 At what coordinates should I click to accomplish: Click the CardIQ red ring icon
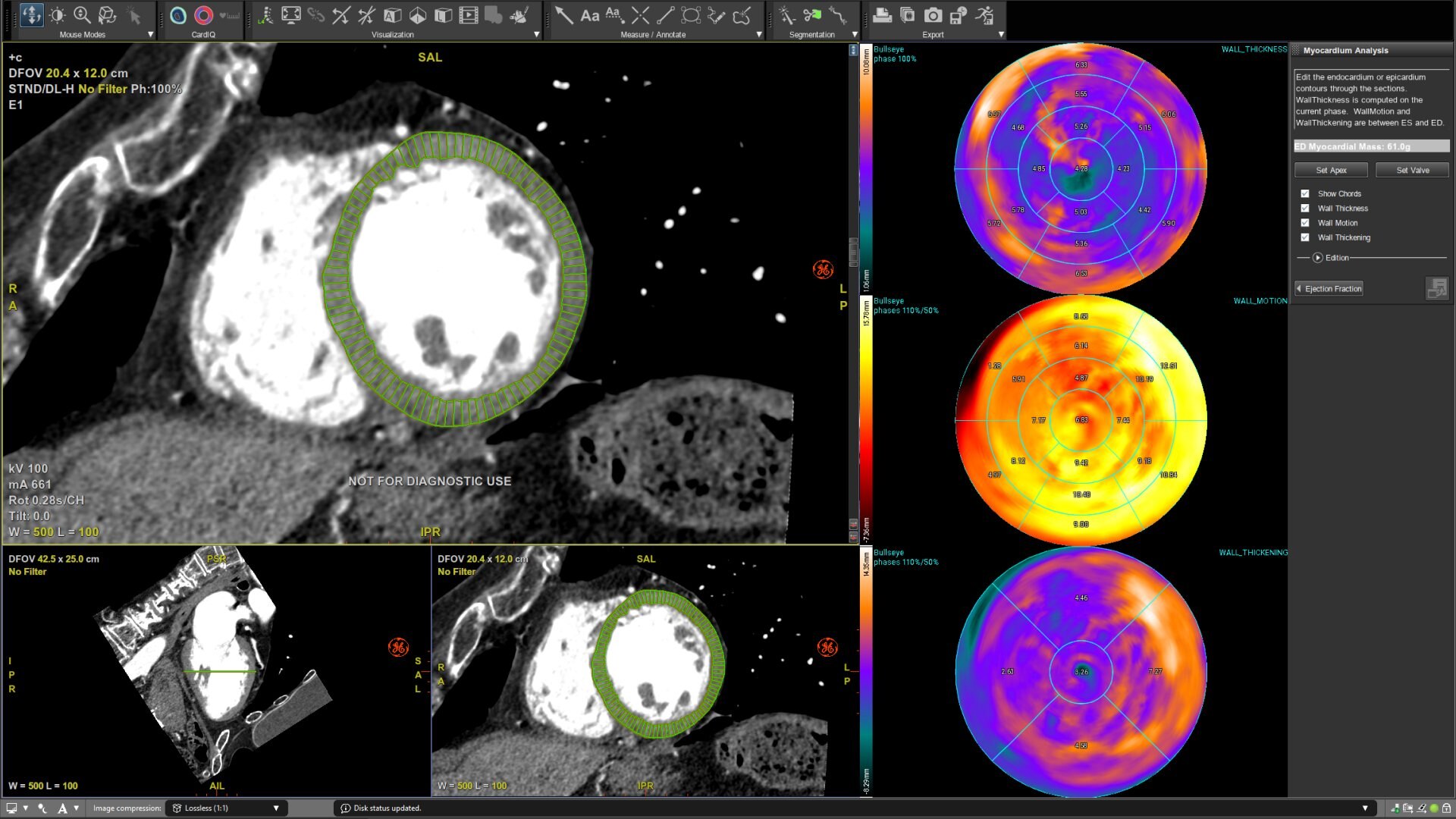click(203, 15)
